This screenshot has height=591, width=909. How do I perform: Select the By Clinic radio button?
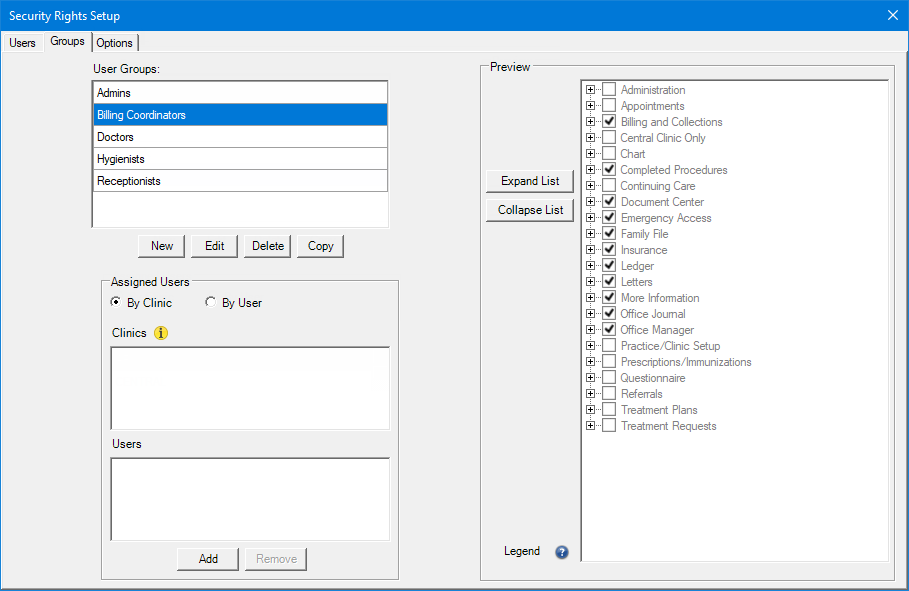pos(116,303)
